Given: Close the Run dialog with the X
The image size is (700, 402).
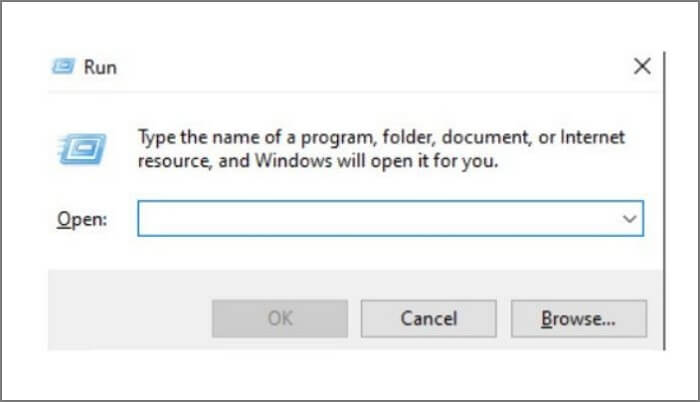Looking at the screenshot, I should pos(643,67).
